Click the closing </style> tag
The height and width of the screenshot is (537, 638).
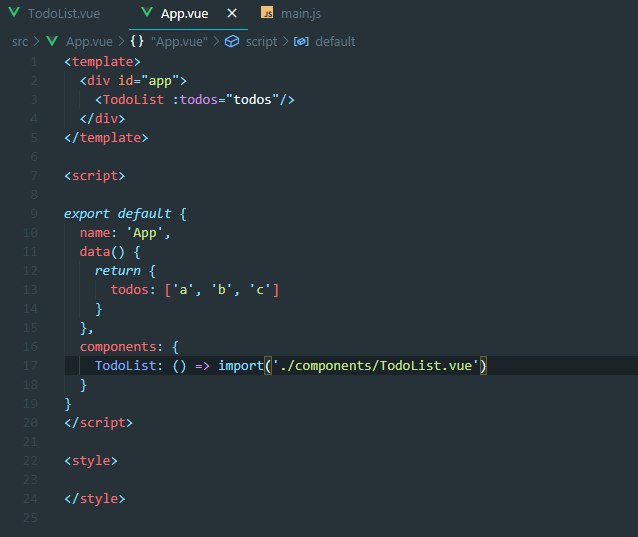pos(94,499)
